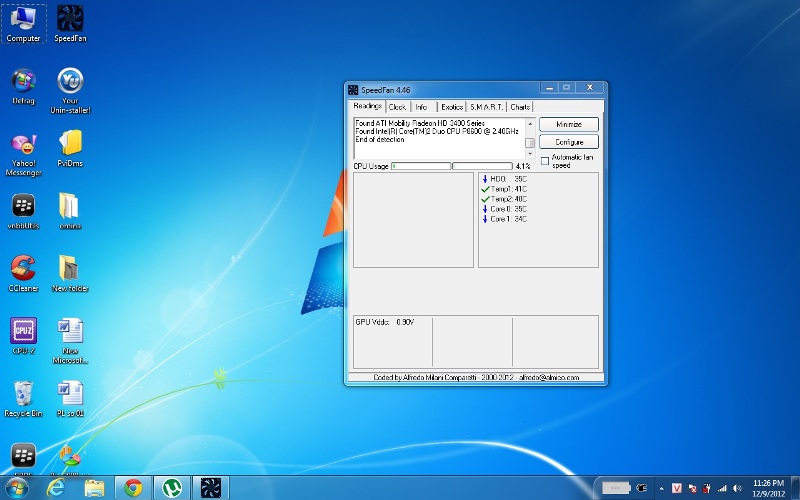Click the Configure button
This screenshot has width=800, height=500.
[569, 142]
